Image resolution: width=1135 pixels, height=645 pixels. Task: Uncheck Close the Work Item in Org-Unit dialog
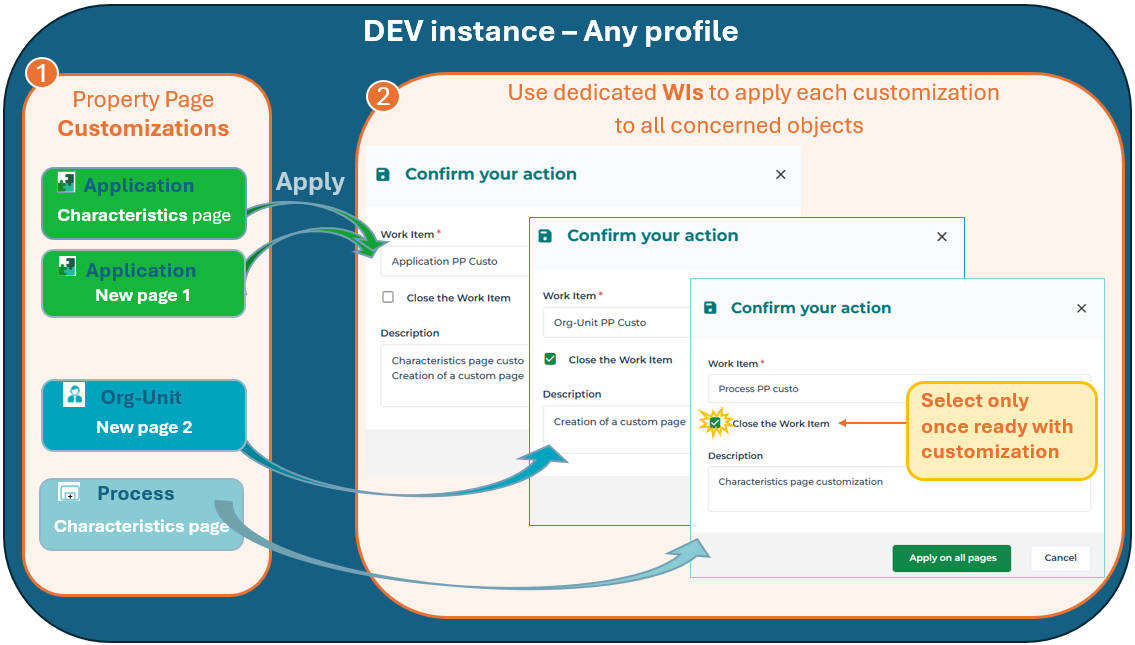[550, 359]
